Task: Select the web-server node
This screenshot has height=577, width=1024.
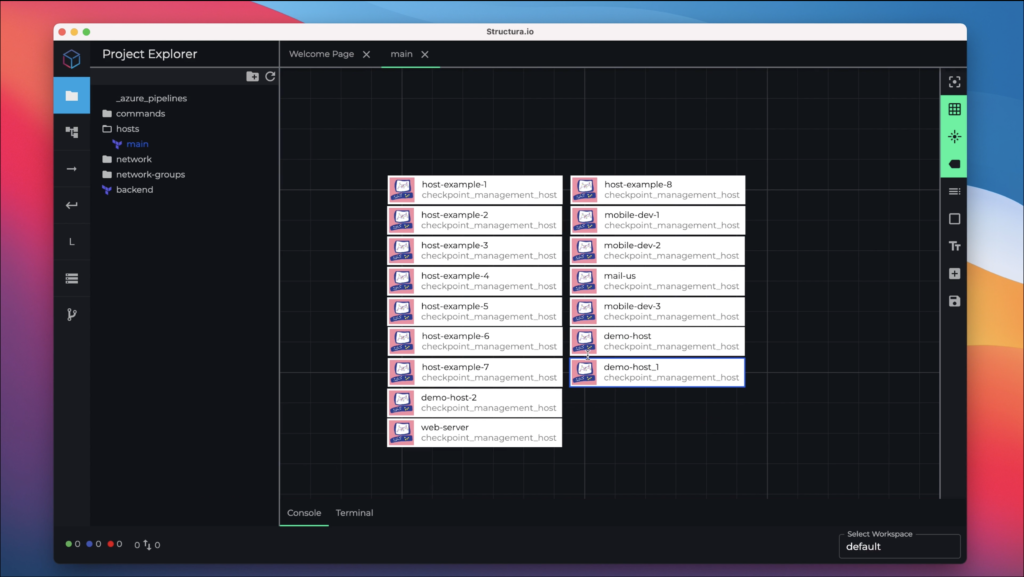Action: 475,432
